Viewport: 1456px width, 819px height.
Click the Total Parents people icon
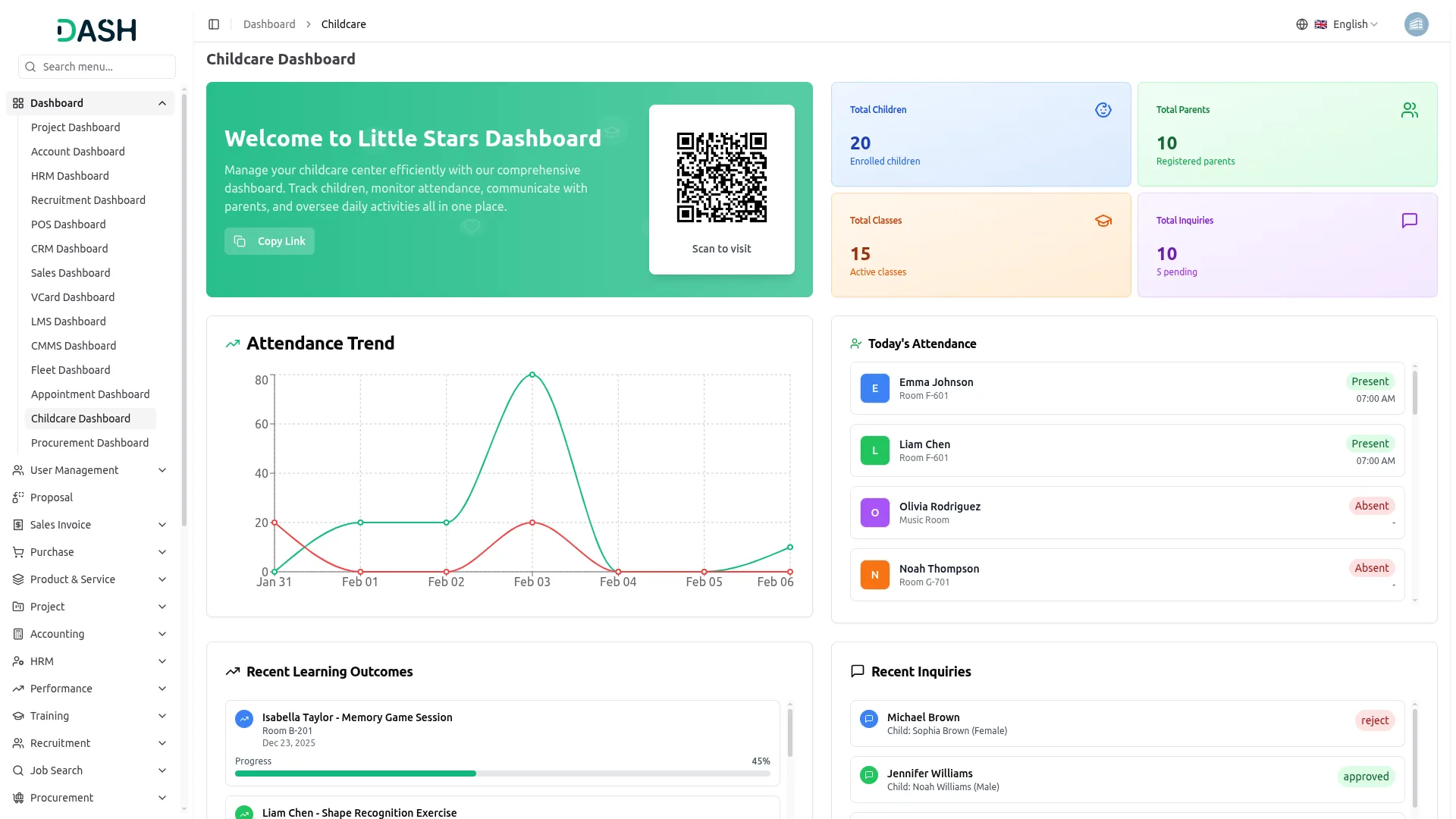1409,110
